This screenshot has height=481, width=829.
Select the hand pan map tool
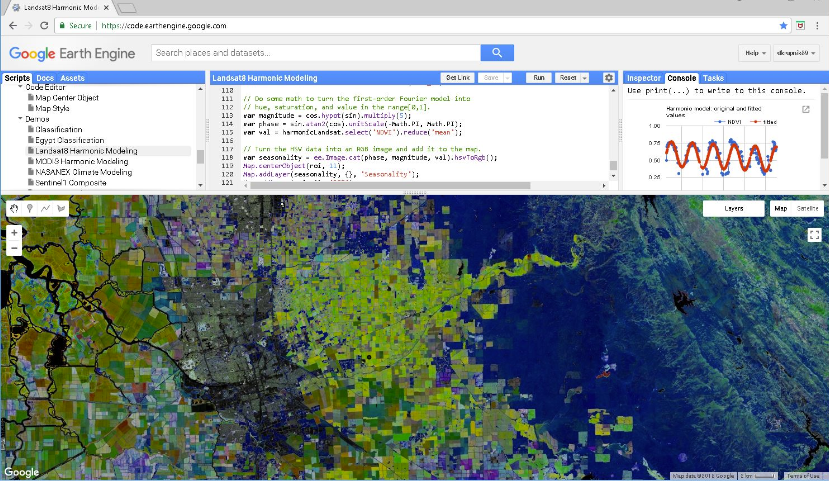click(14, 208)
